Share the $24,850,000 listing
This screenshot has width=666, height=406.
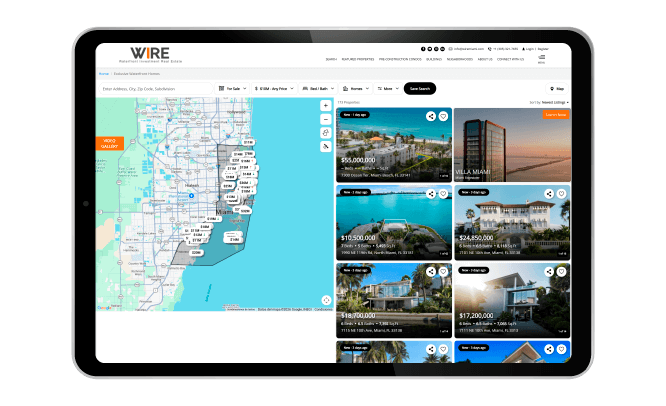548,193
